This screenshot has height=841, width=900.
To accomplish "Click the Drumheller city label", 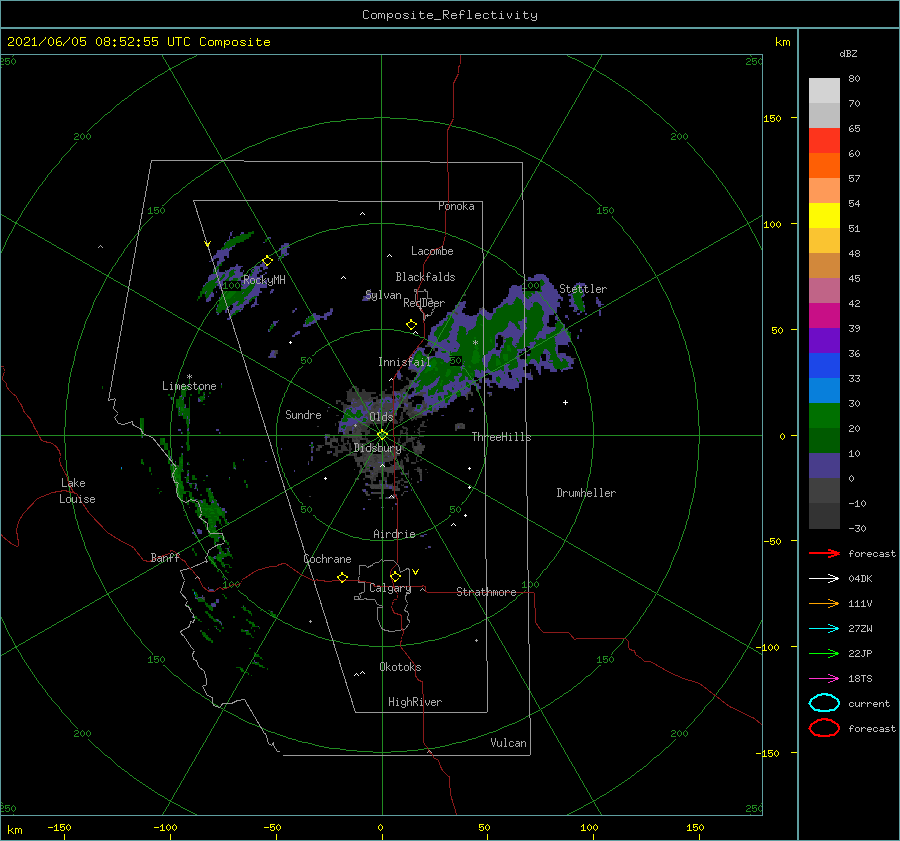I will [586, 493].
